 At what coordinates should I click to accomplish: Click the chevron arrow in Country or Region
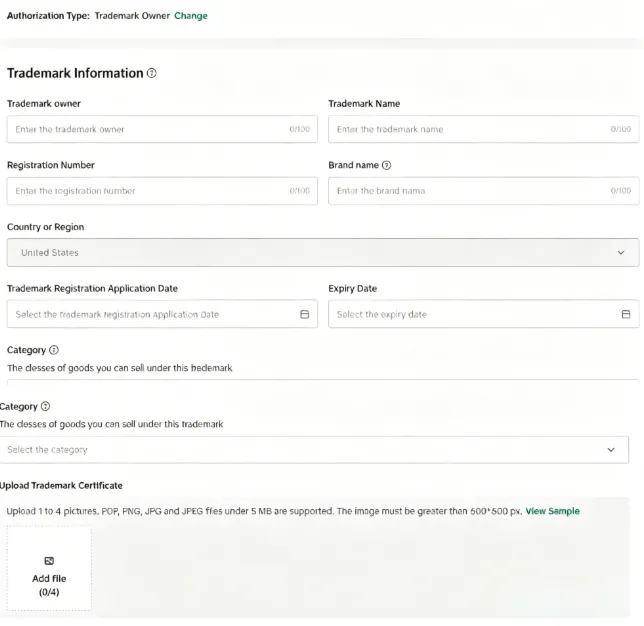click(x=620, y=253)
